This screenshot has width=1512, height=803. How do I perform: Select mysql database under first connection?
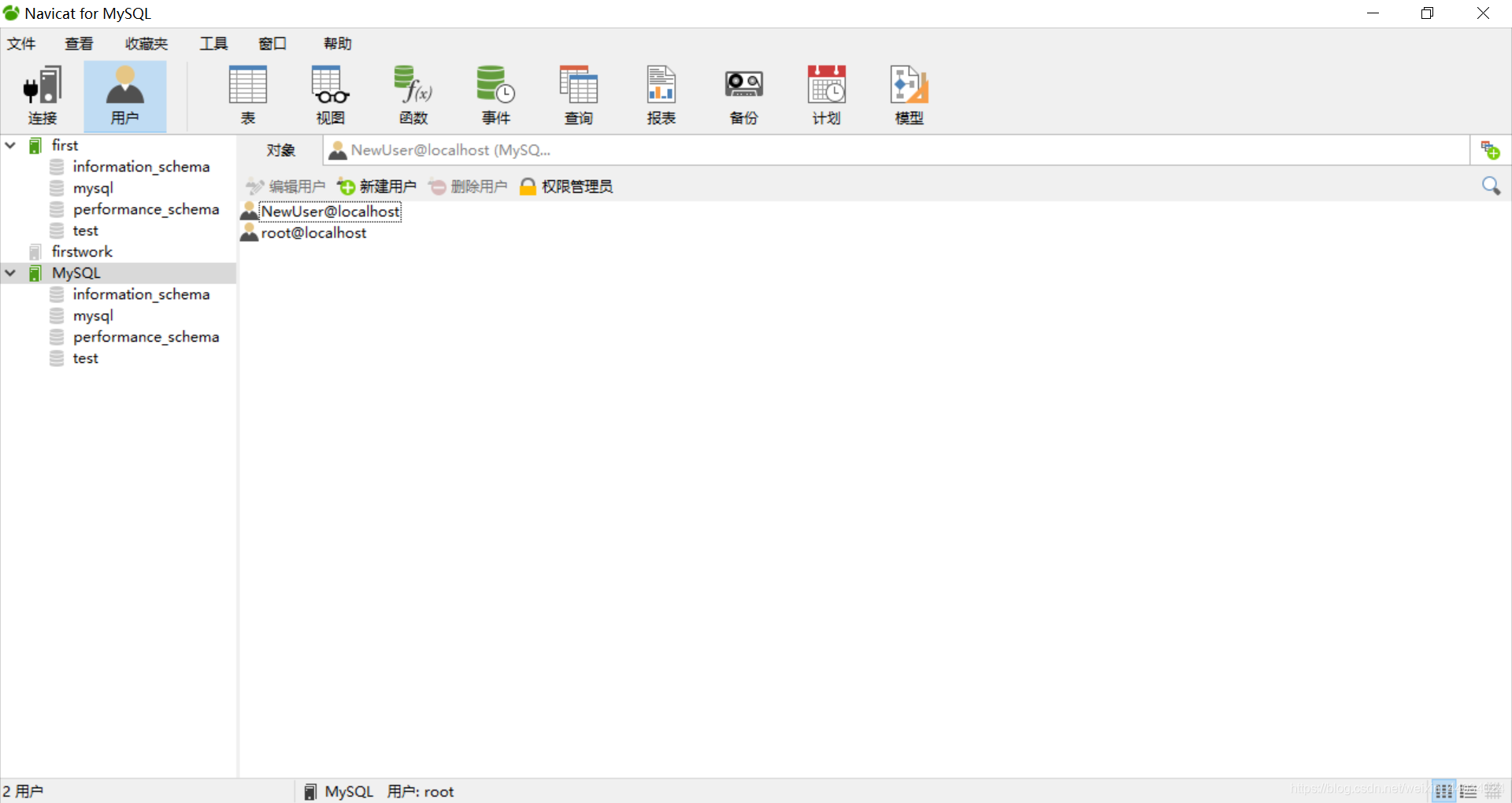93,188
